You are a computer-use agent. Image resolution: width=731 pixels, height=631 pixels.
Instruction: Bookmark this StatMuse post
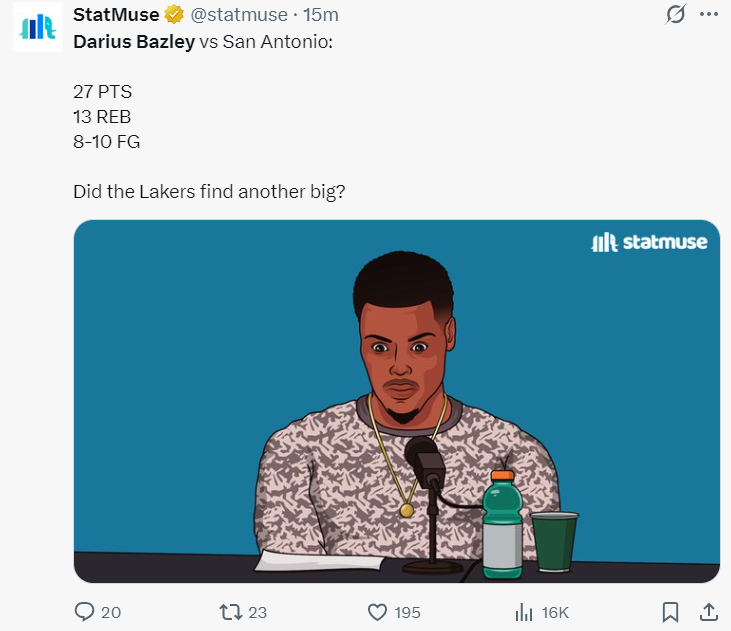[x=670, y=612]
